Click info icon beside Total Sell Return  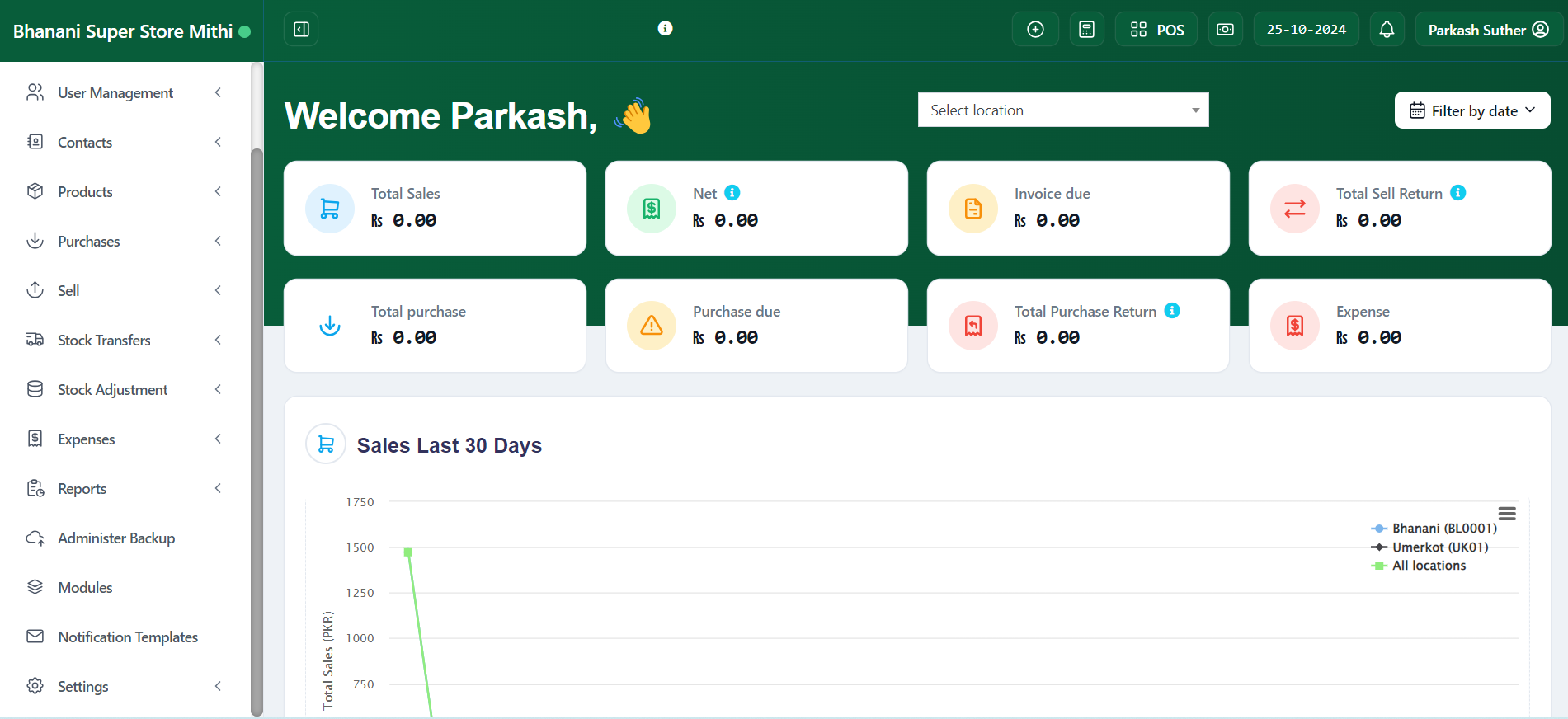pos(1457,193)
